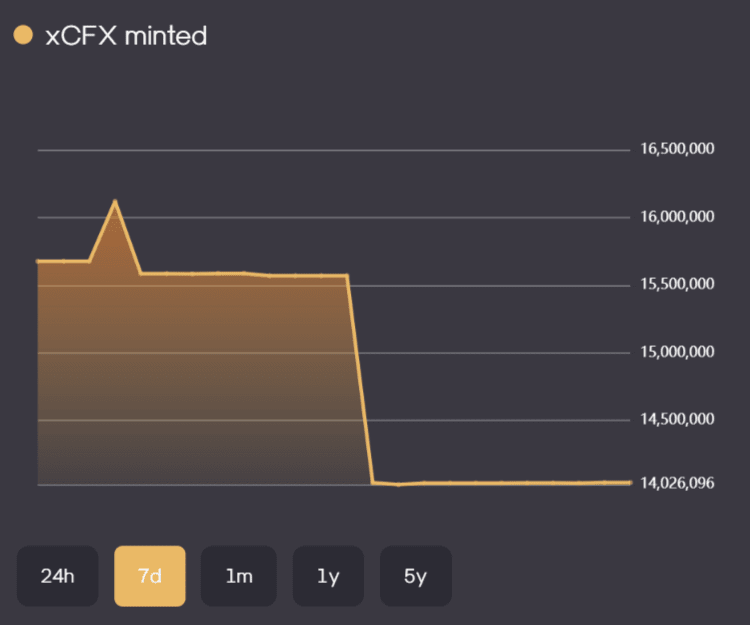Click the 16,500,000 axis label
750x625 pixels.
tap(677, 150)
